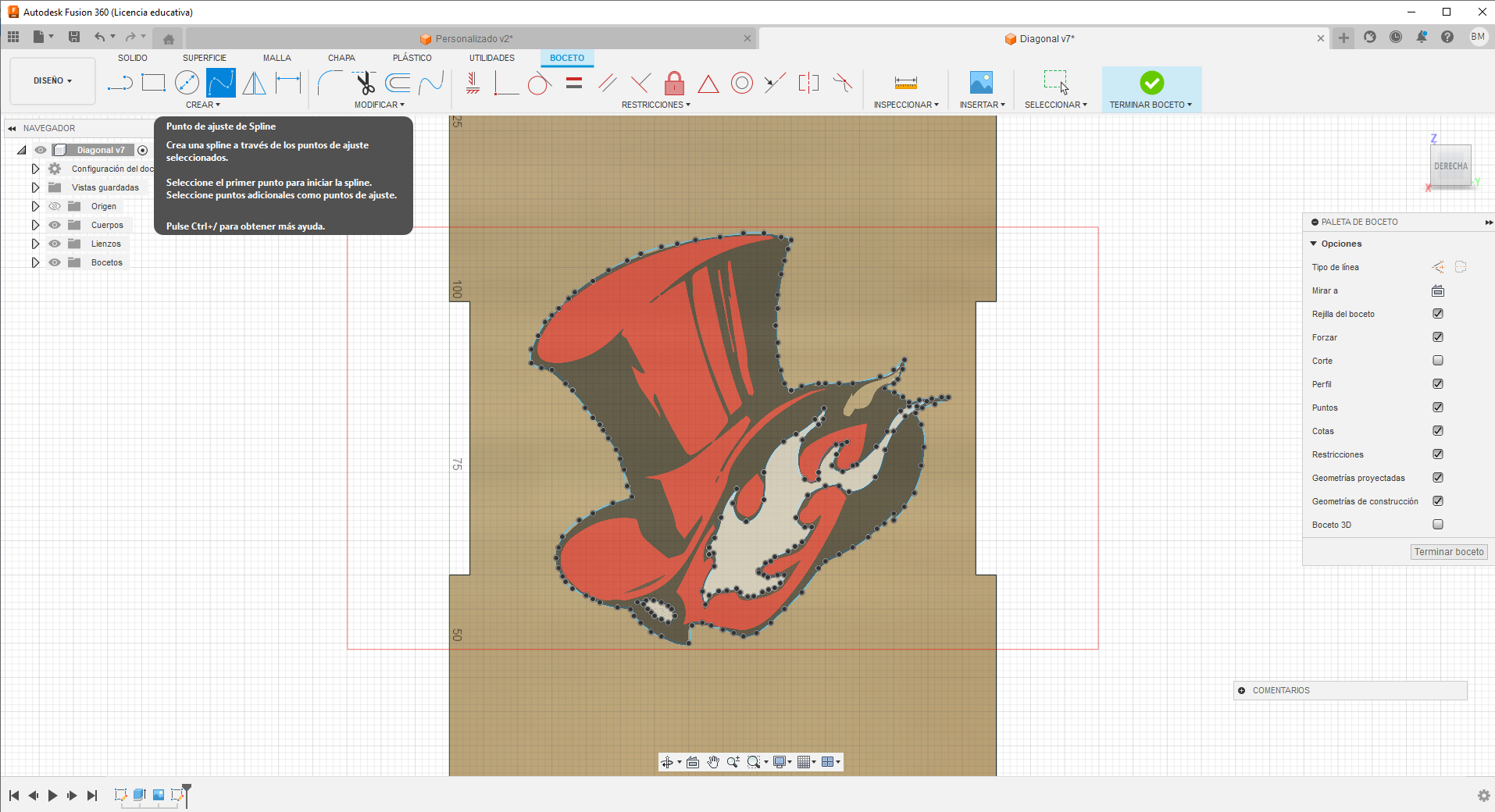The image size is (1495, 812).
Task: Click the Insert image icon
Action: tap(981, 83)
